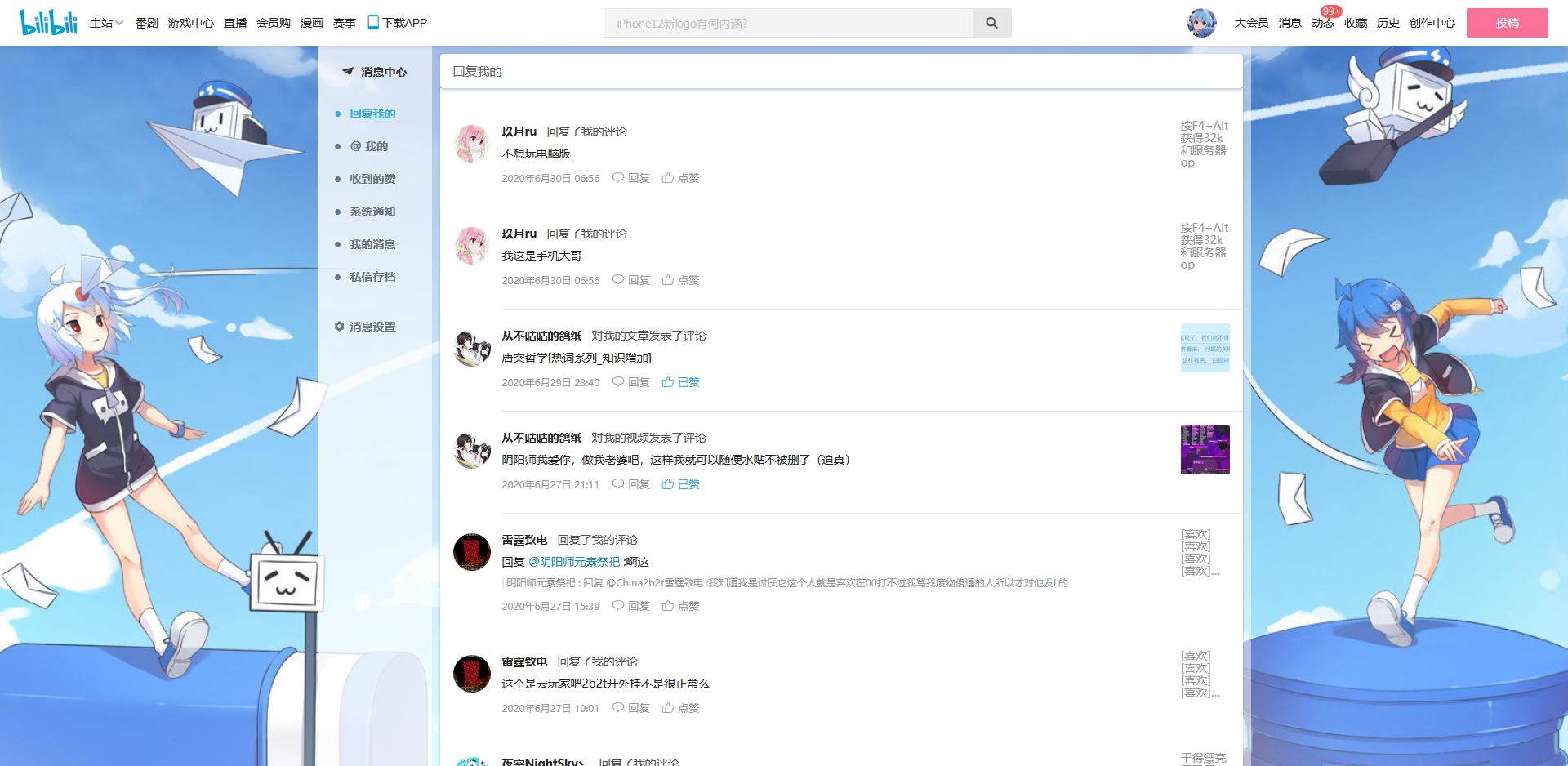Like the 不想玩电脑版 reply
Image resolution: width=1568 pixels, height=766 pixels.
[x=680, y=178]
